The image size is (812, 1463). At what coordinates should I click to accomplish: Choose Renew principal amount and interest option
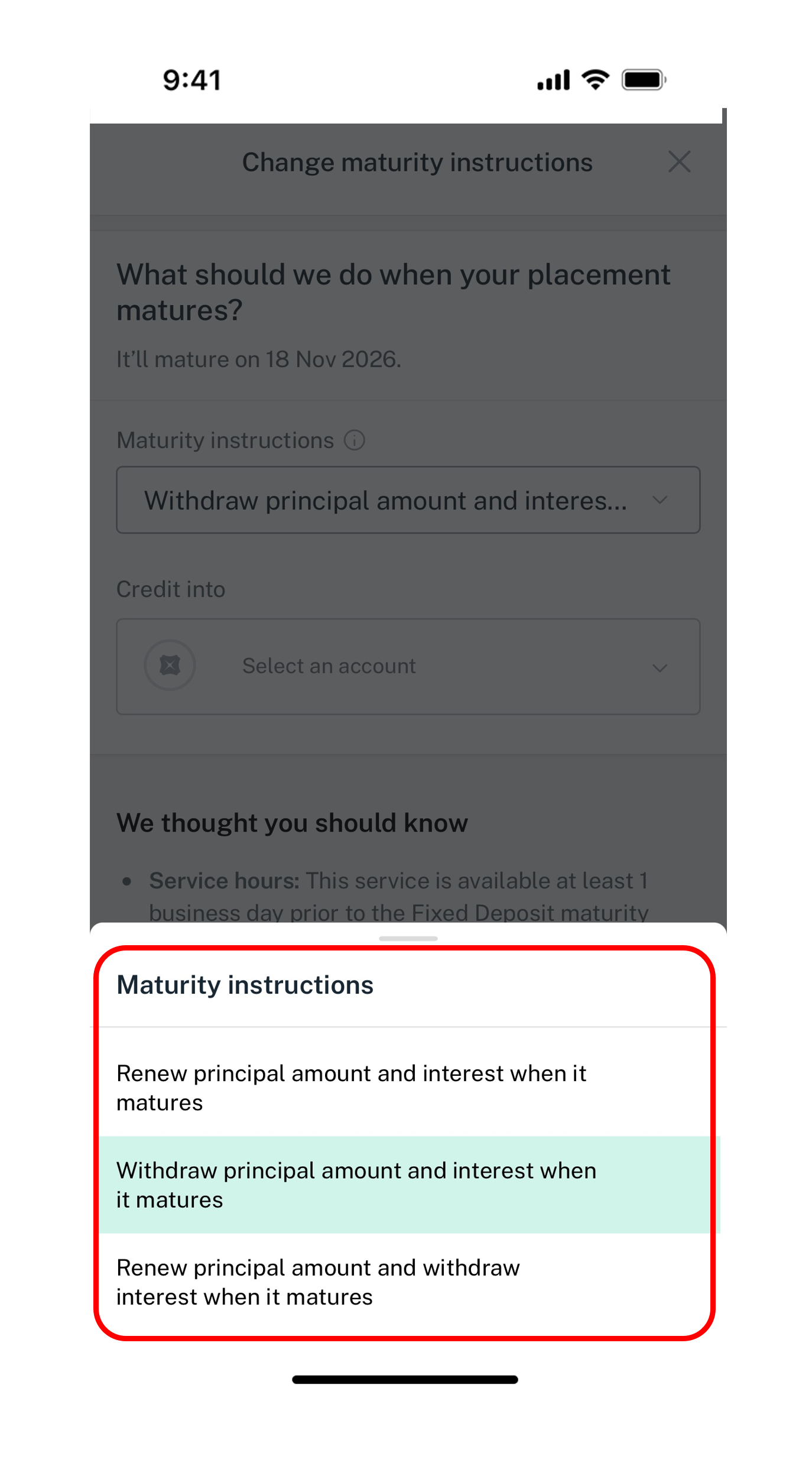(x=408, y=1088)
